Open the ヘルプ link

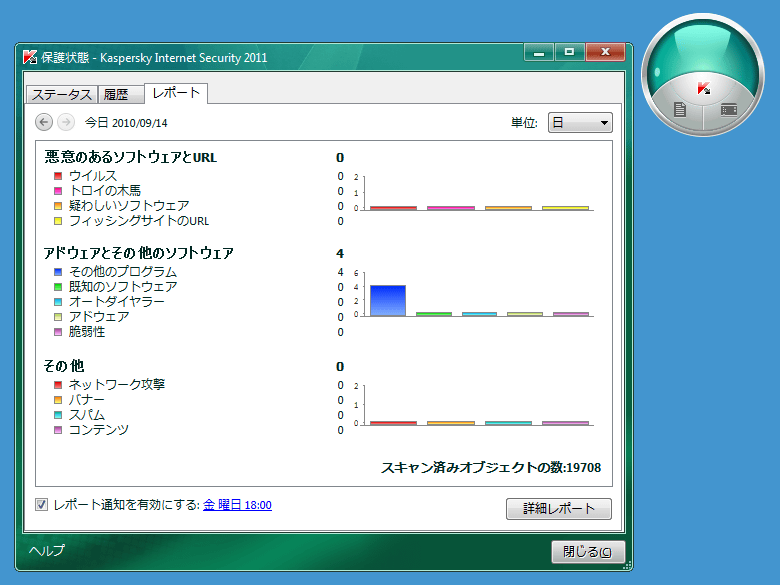point(47,550)
